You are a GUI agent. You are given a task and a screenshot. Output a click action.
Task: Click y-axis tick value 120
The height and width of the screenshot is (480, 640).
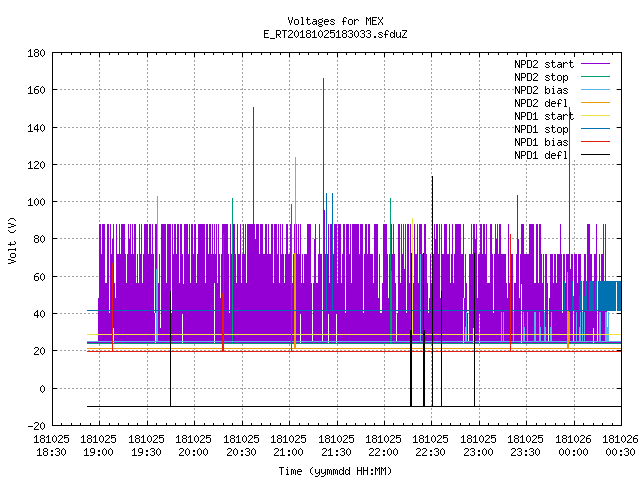36,165
